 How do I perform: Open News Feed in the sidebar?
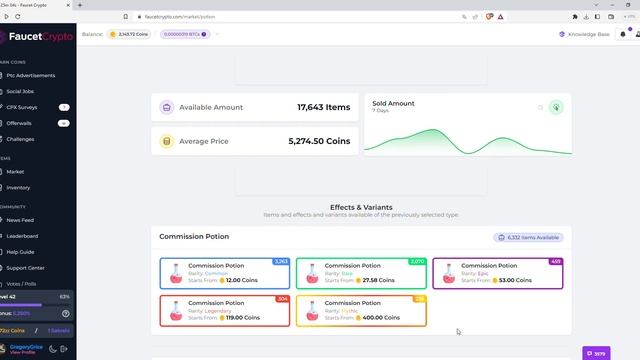coord(20,220)
